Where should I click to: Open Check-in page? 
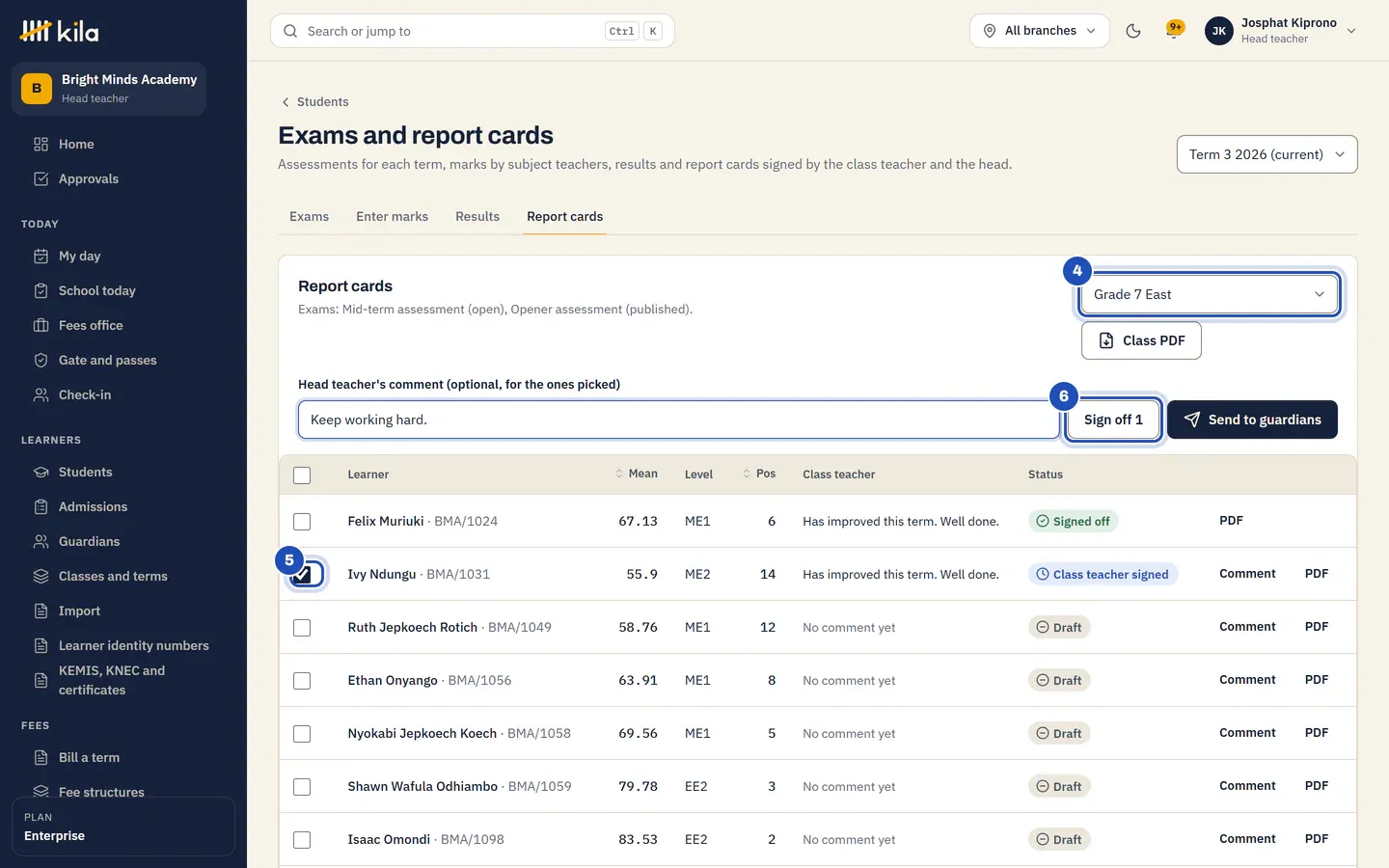click(x=85, y=395)
